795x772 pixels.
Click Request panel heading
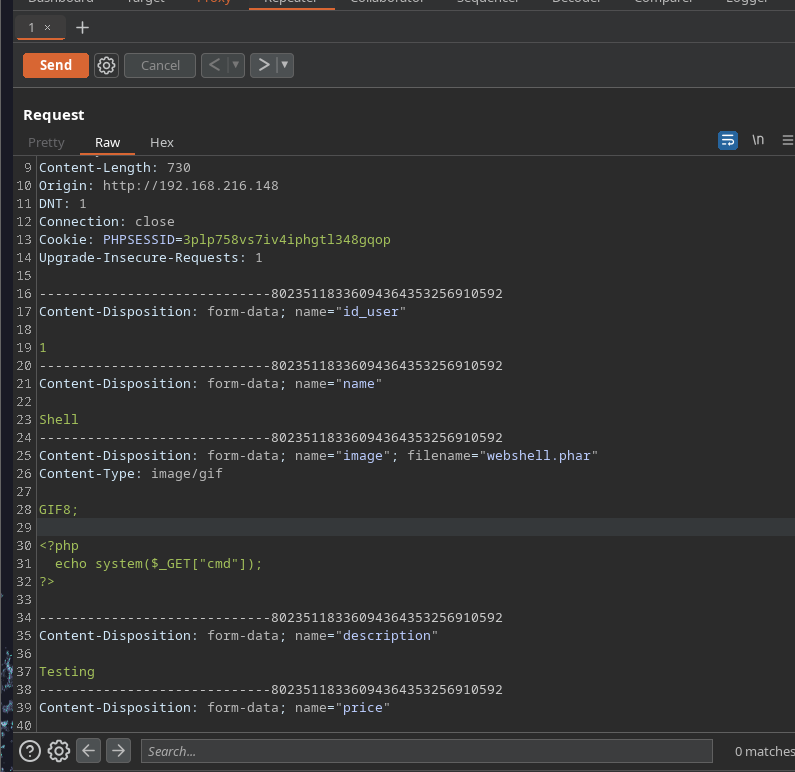54,115
